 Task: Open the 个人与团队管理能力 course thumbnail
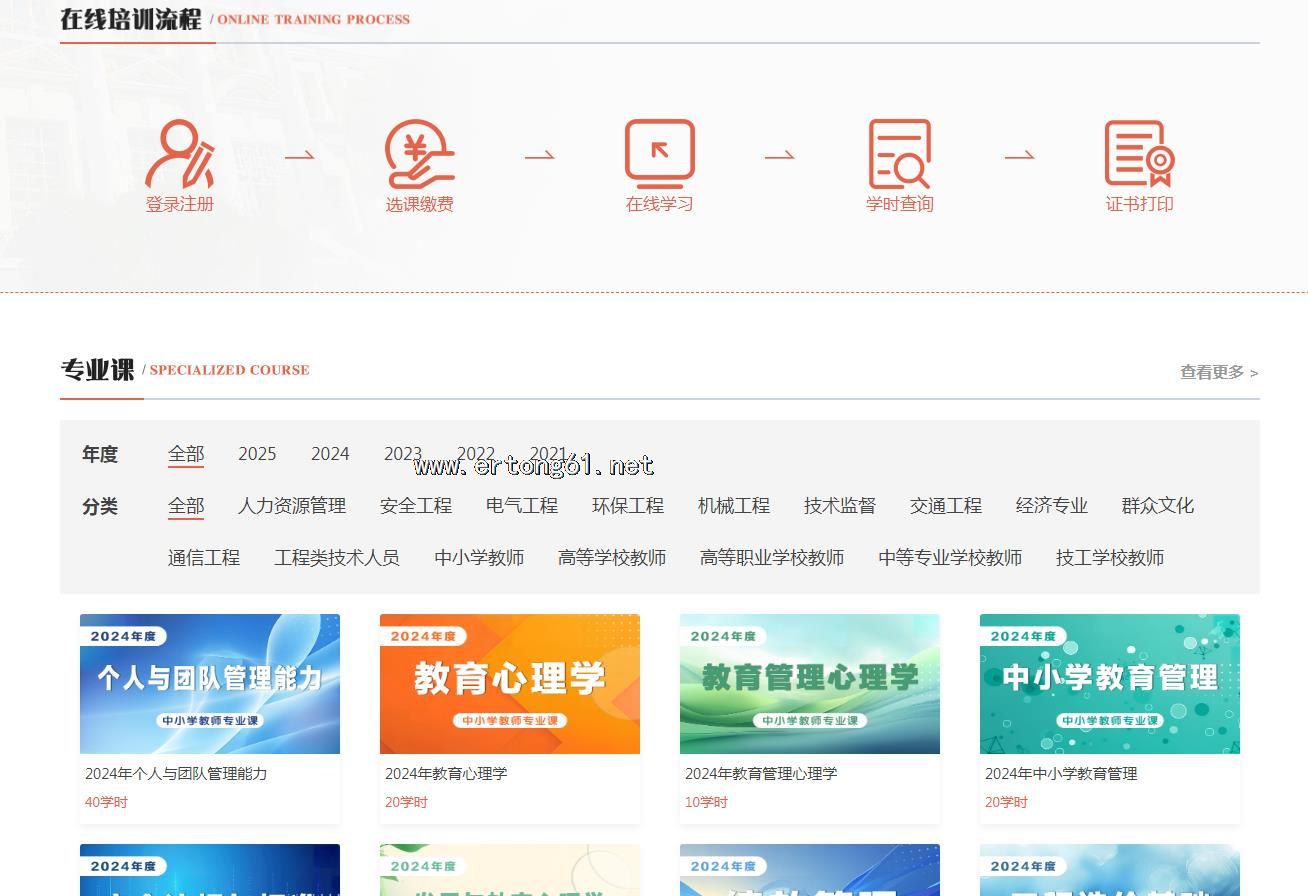[x=210, y=684]
